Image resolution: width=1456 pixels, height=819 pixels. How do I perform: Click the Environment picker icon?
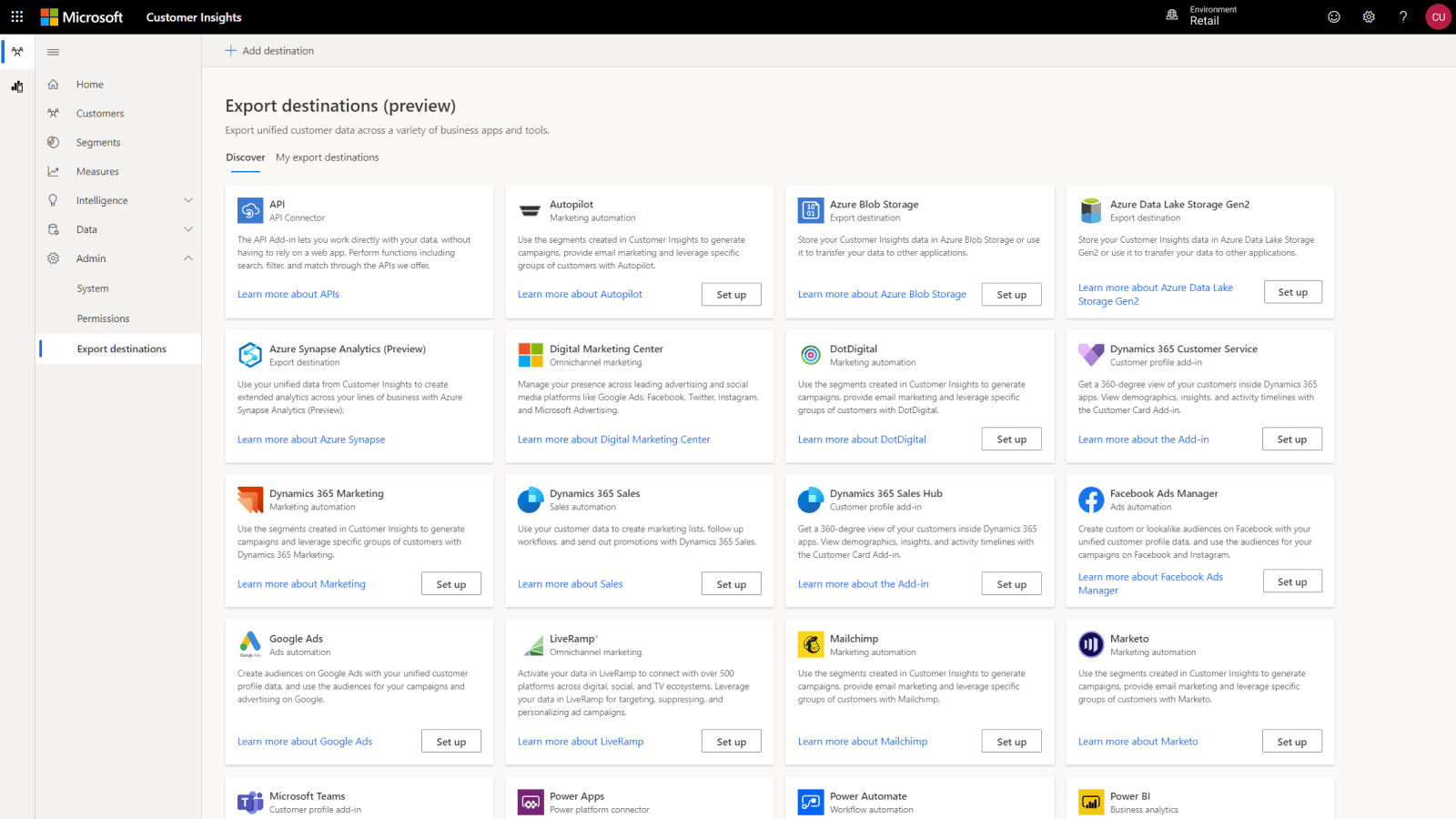click(1172, 15)
